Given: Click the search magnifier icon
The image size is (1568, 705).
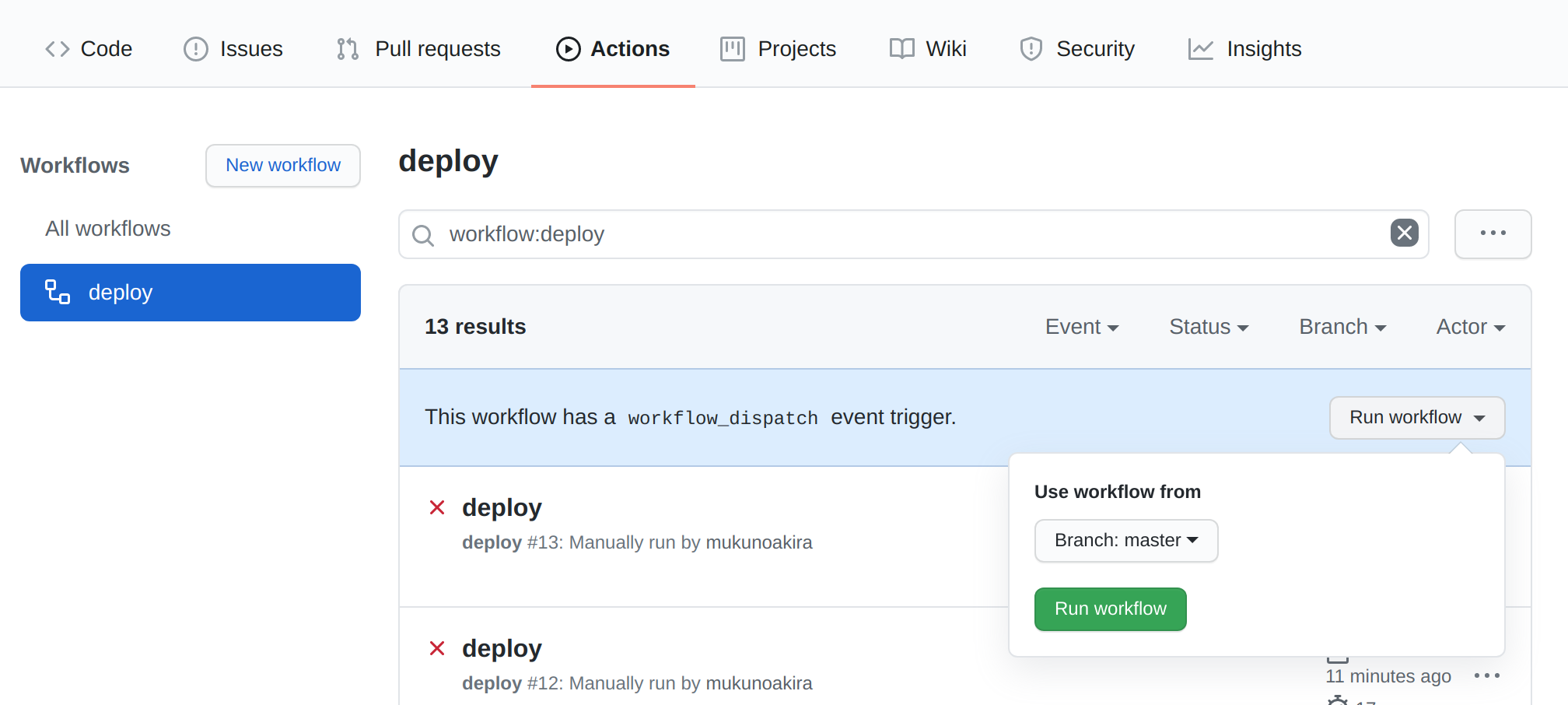Looking at the screenshot, I should point(423,235).
